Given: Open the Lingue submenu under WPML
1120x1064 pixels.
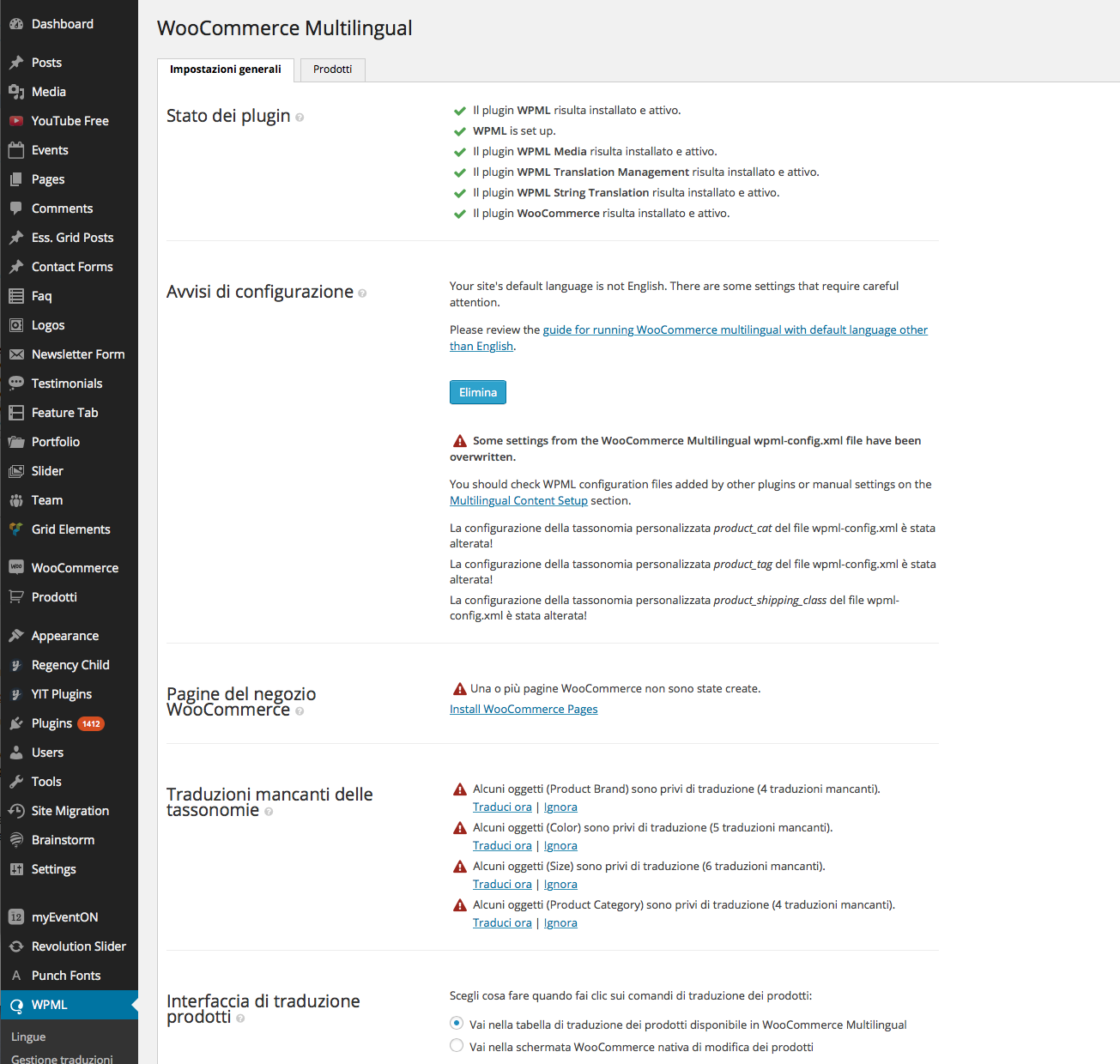Looking at the screenshot, I should tap(28, 1037).
